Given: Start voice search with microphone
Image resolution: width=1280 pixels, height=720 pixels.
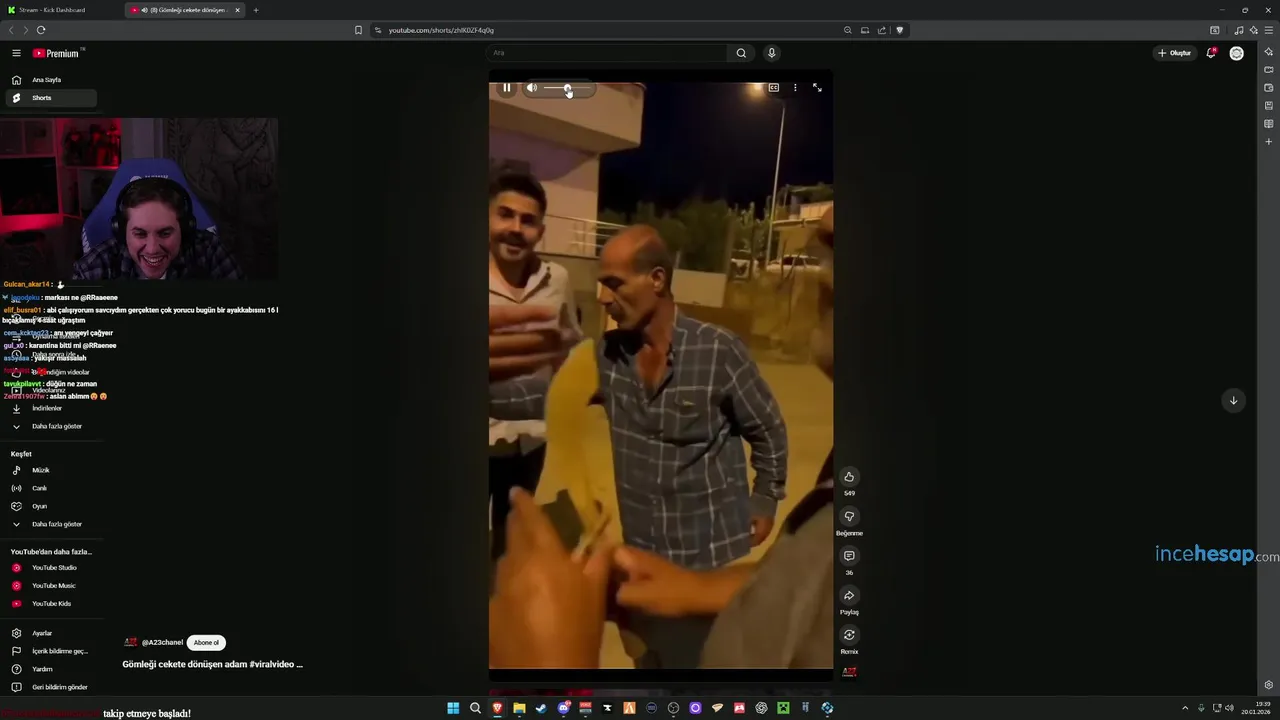Looking at the screenshot, I should click(x=771, y=53).
